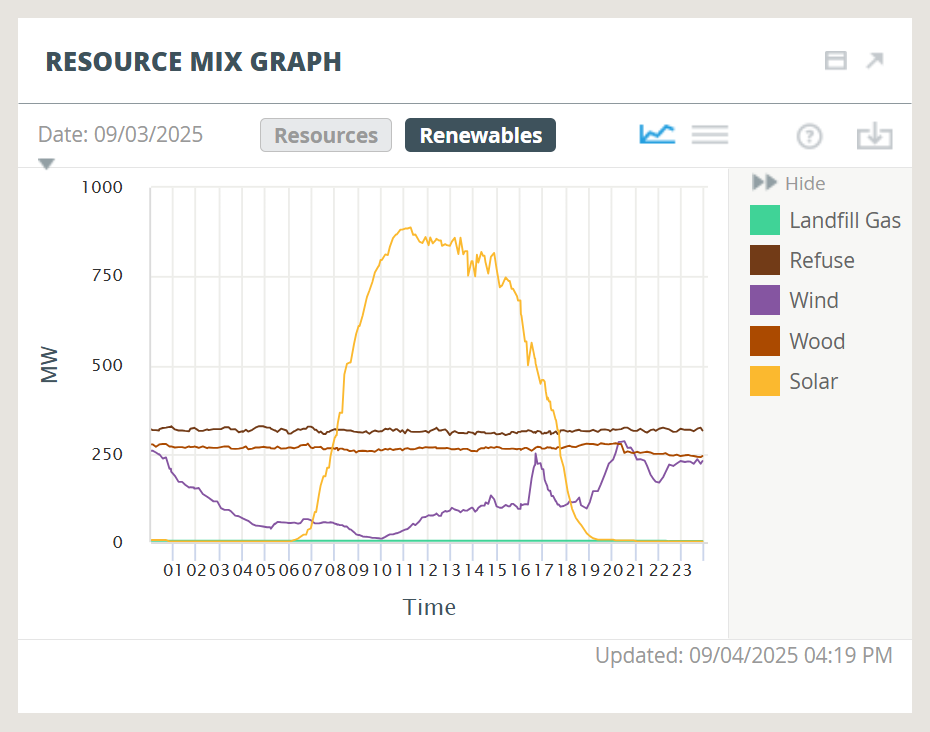
Task: Expand the date picker triangle
Action: click(x=46, y=164)
